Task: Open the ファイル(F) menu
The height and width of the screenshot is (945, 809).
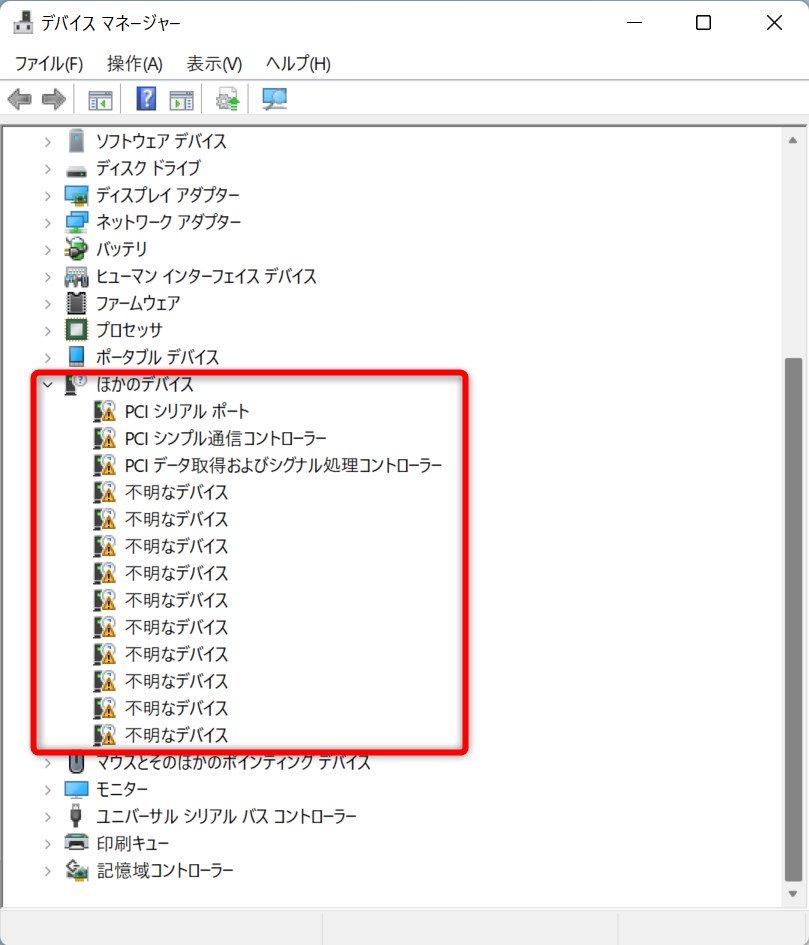Action: pos(49,63)
